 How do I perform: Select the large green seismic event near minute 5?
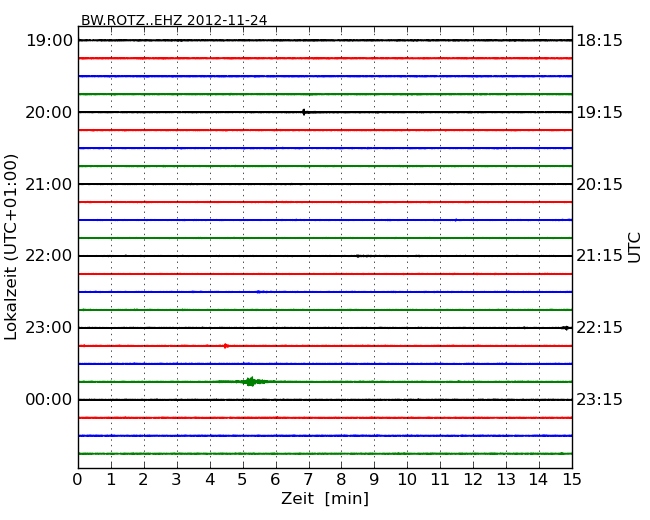(250, 381)
